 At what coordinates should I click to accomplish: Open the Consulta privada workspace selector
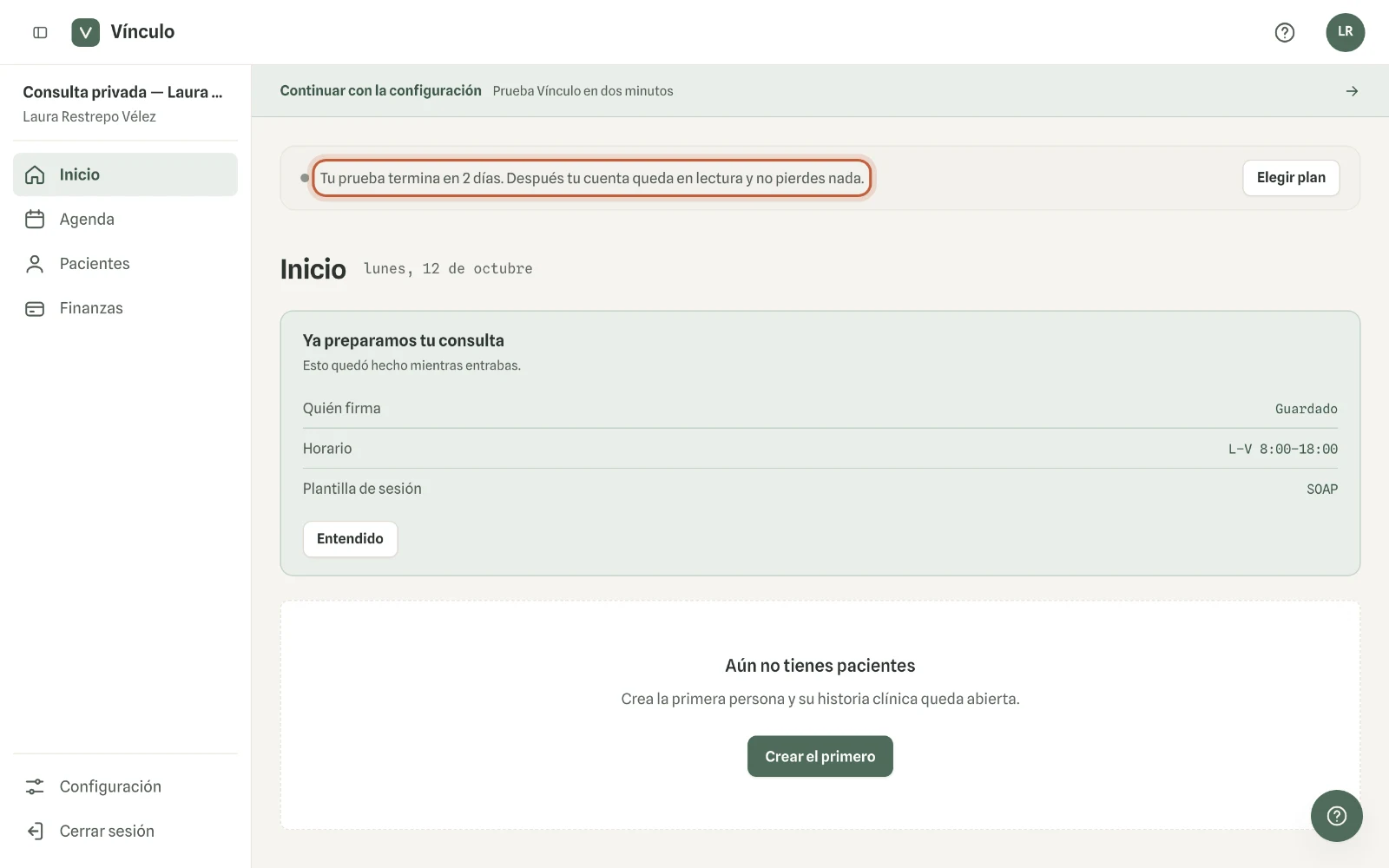[125, 103]
